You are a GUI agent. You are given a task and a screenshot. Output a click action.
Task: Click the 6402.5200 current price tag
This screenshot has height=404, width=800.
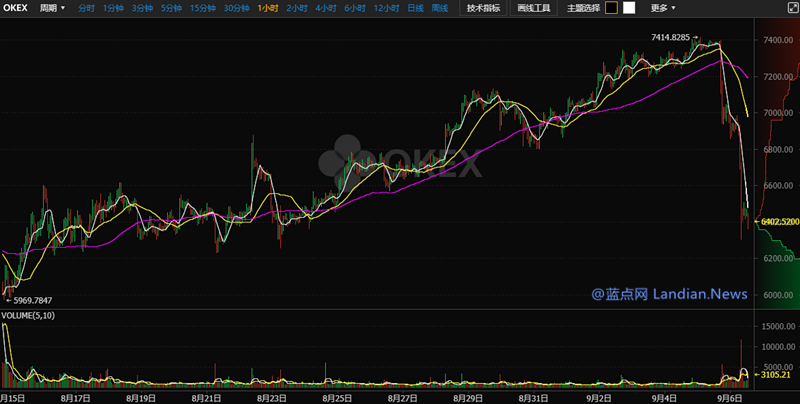coord(778,221)
